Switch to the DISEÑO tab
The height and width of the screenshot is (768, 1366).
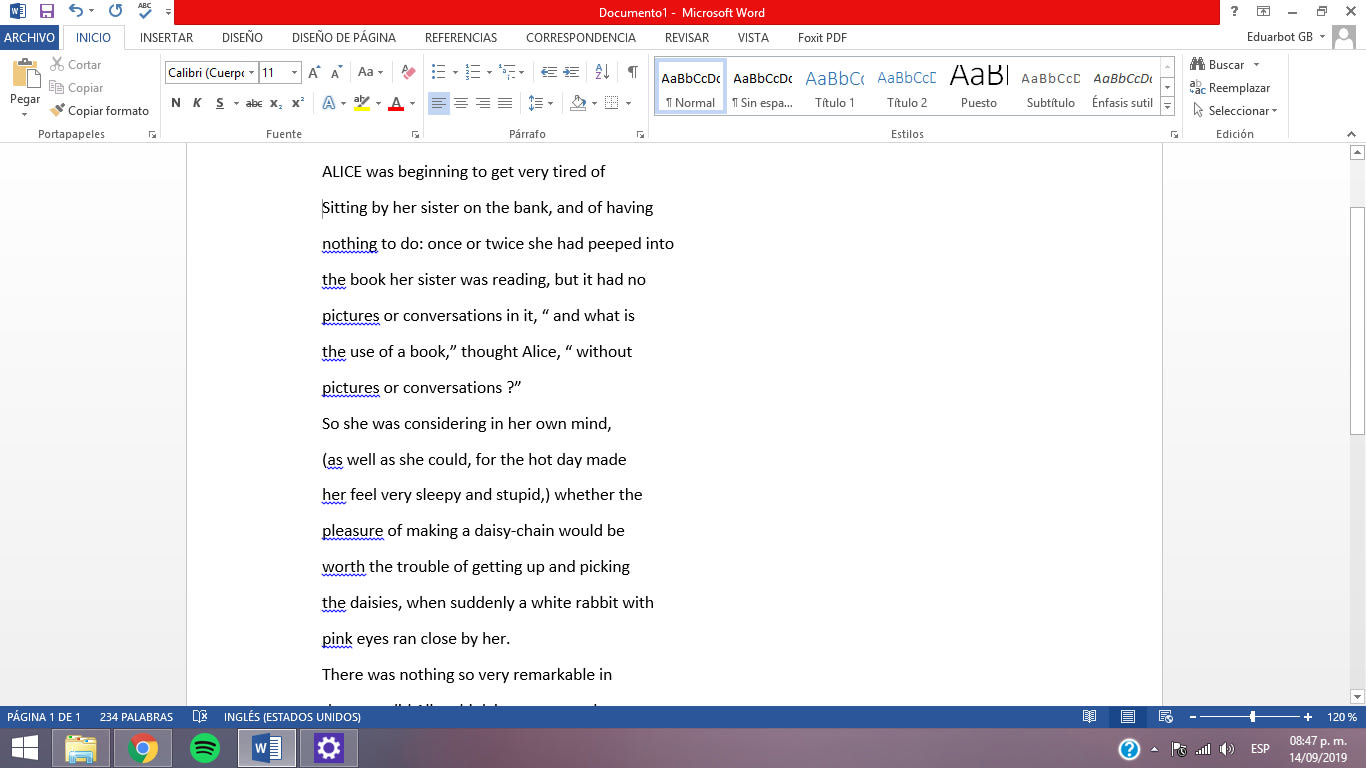(x=243, y=38)
